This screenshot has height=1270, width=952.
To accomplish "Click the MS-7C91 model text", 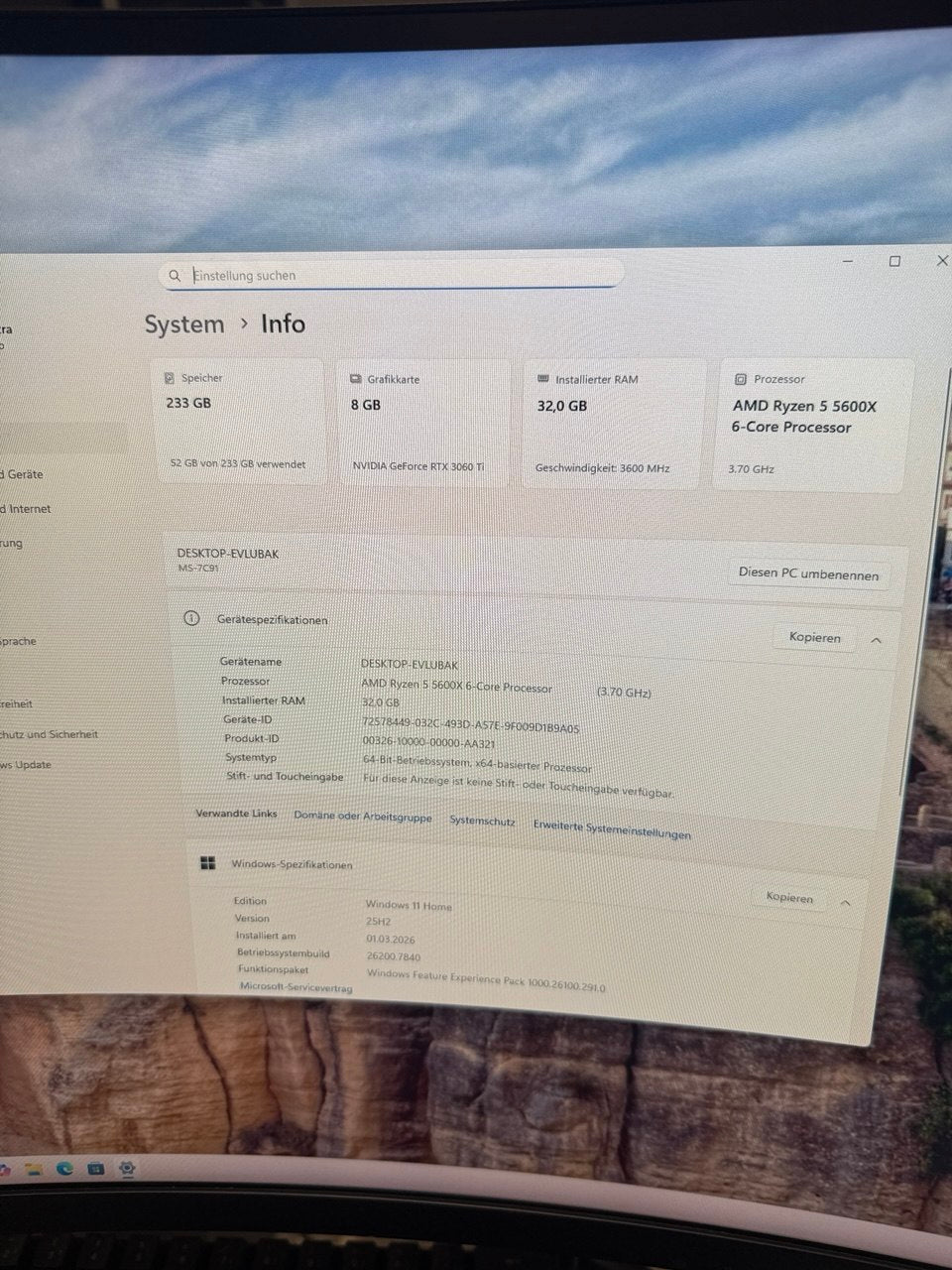I will pyautogui.click(x=198, y=569).
